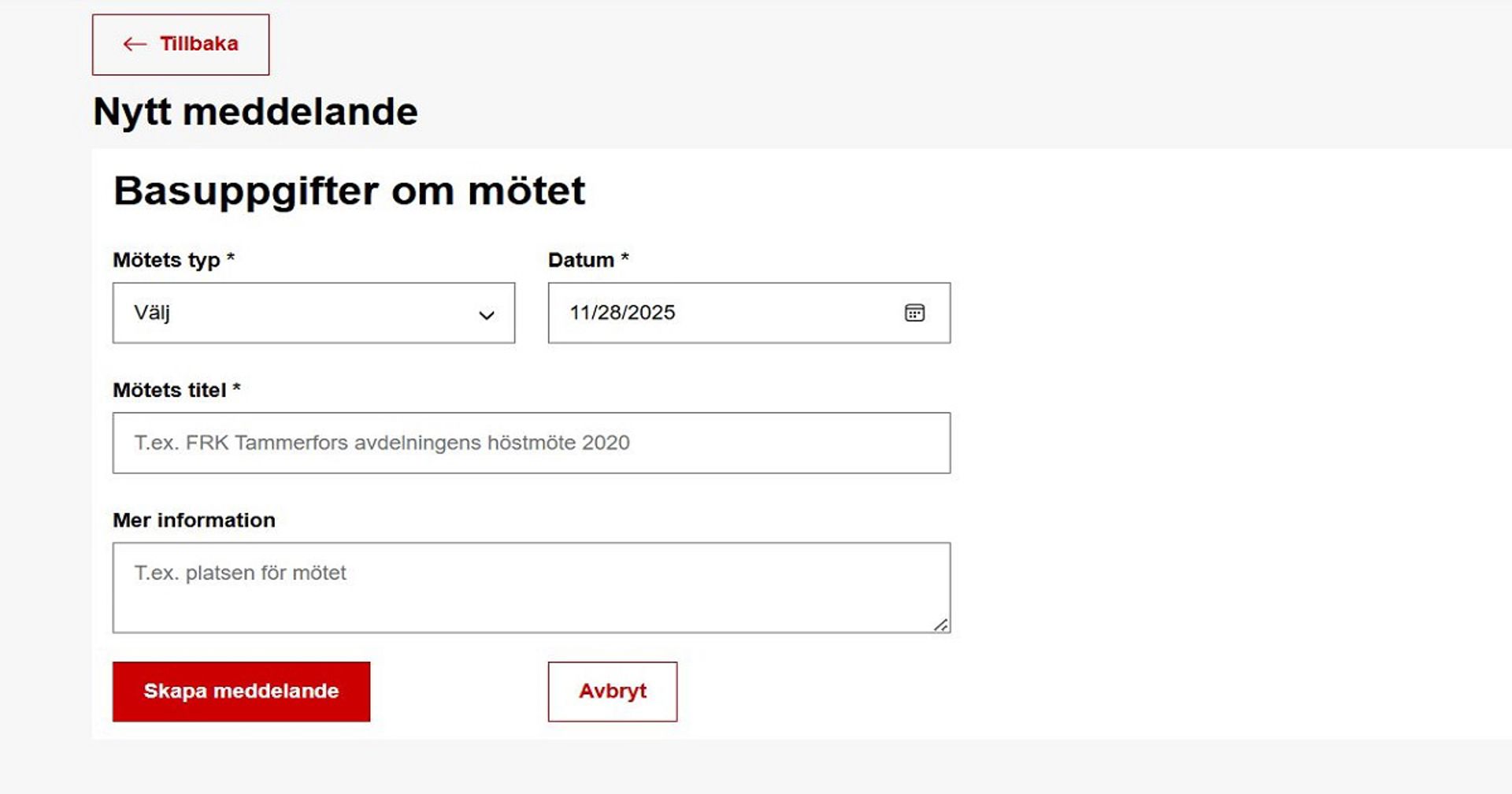Click the chevron on the Mötets typ selector
Image resolution: width=1512 pixels, height=794 pixels.
tap(487, 314)
